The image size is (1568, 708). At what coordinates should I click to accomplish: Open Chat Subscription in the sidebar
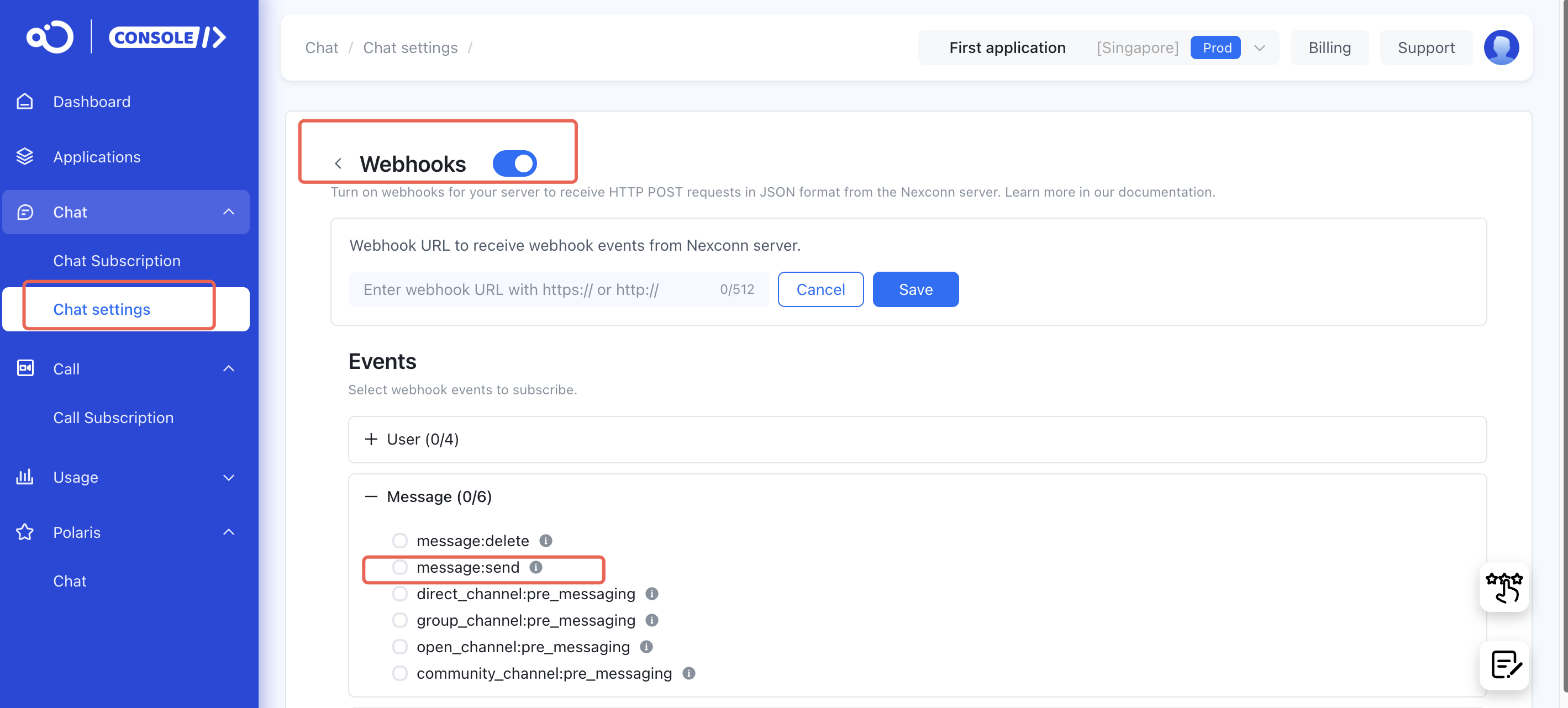point(116,261)
